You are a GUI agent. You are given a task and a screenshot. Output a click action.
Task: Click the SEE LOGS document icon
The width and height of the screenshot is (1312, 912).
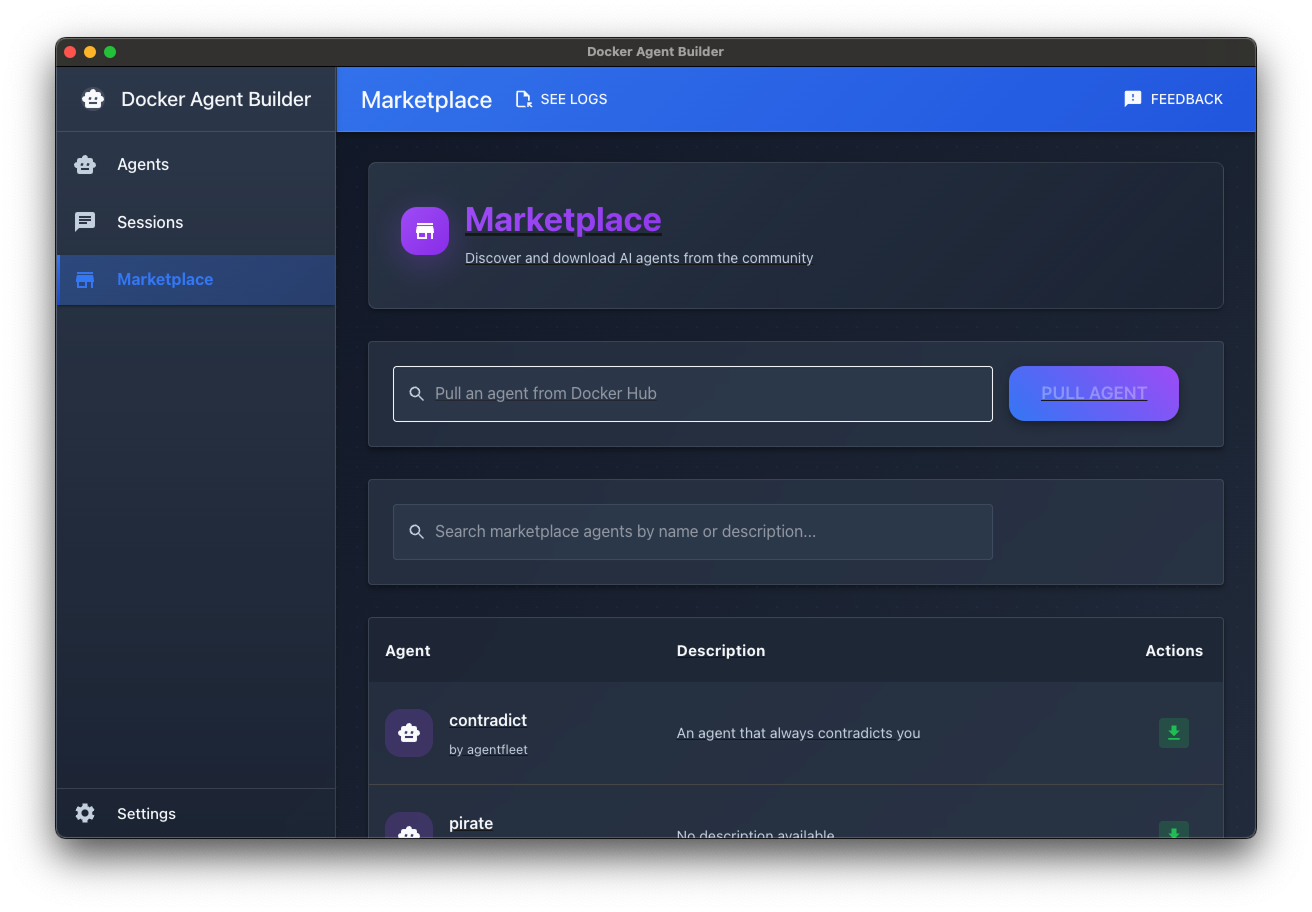click(523, 99)
